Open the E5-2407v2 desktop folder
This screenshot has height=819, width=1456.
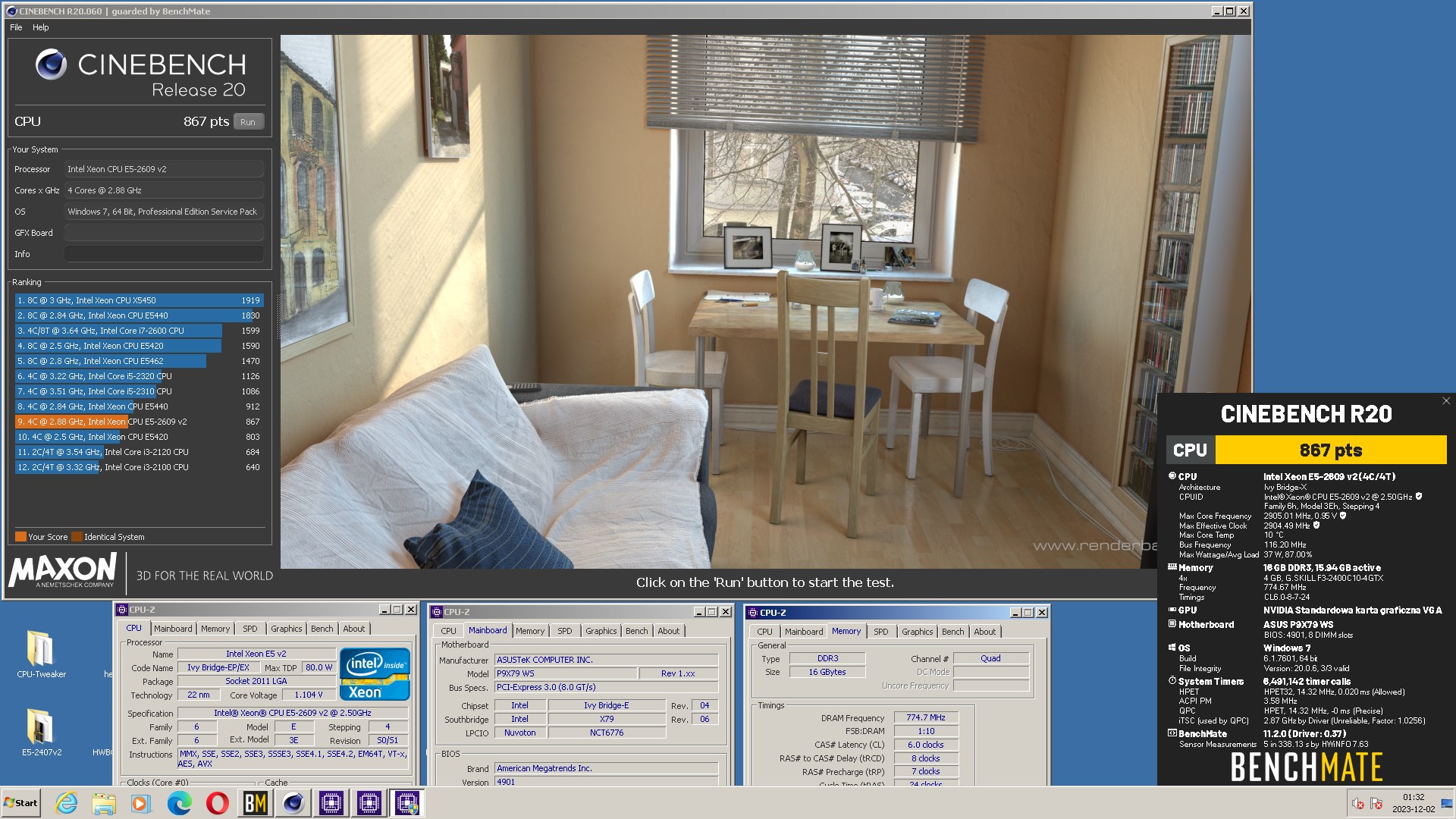coord(41,732)
